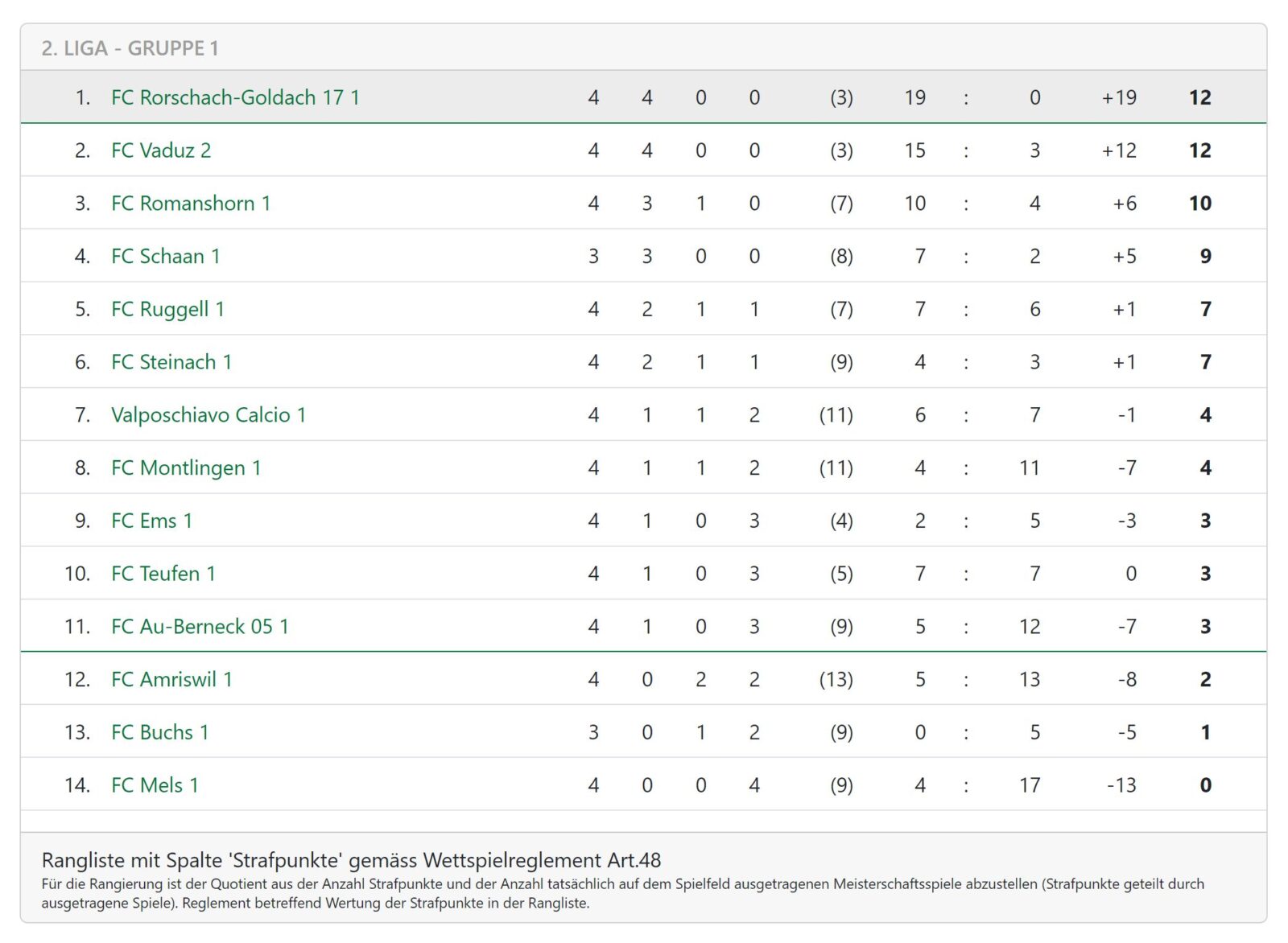This screenshot has height=943, width=1288.
Task: Open FC Ems 1 team details
Action: point(152,521)
